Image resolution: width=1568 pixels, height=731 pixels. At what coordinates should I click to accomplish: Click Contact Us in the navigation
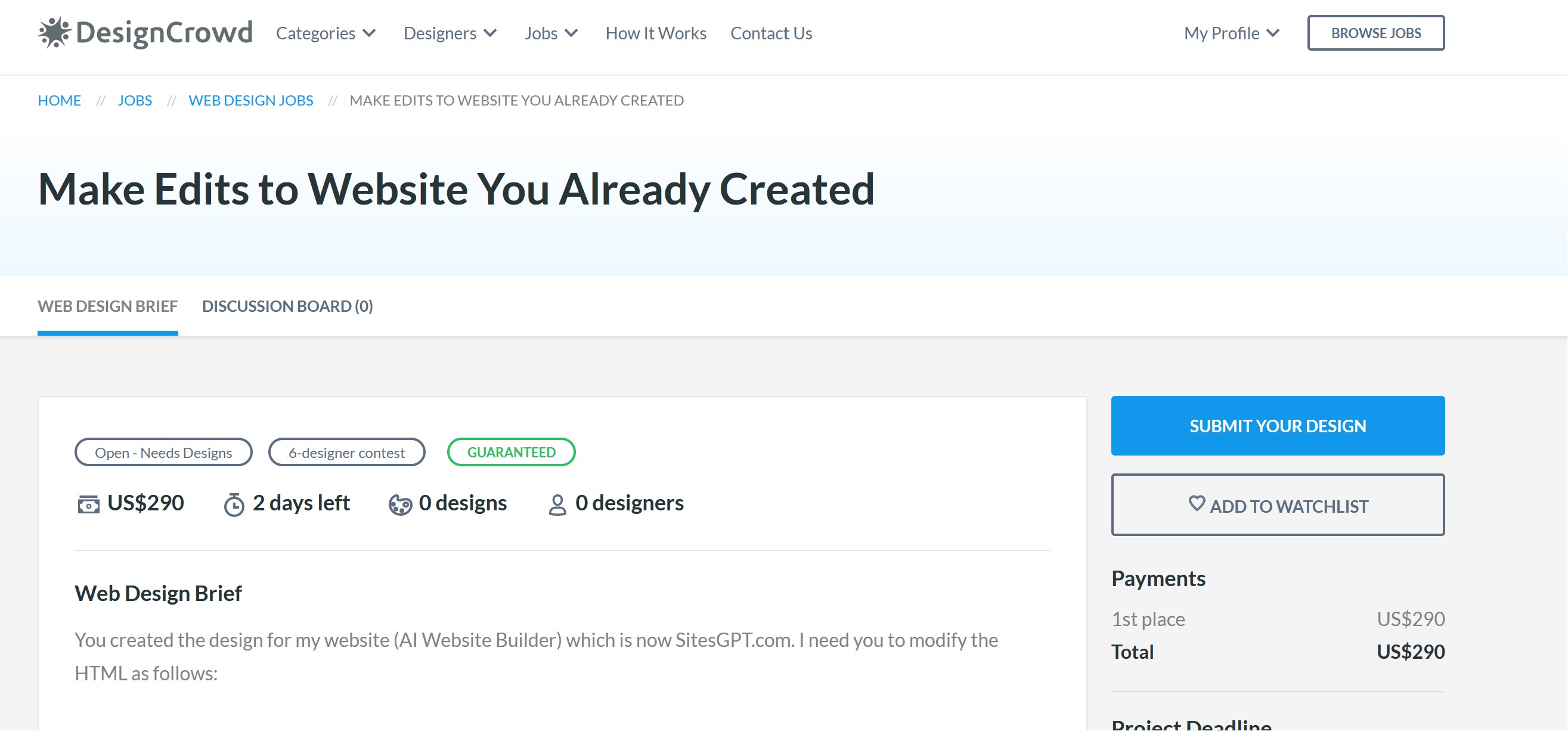[771, 33]
